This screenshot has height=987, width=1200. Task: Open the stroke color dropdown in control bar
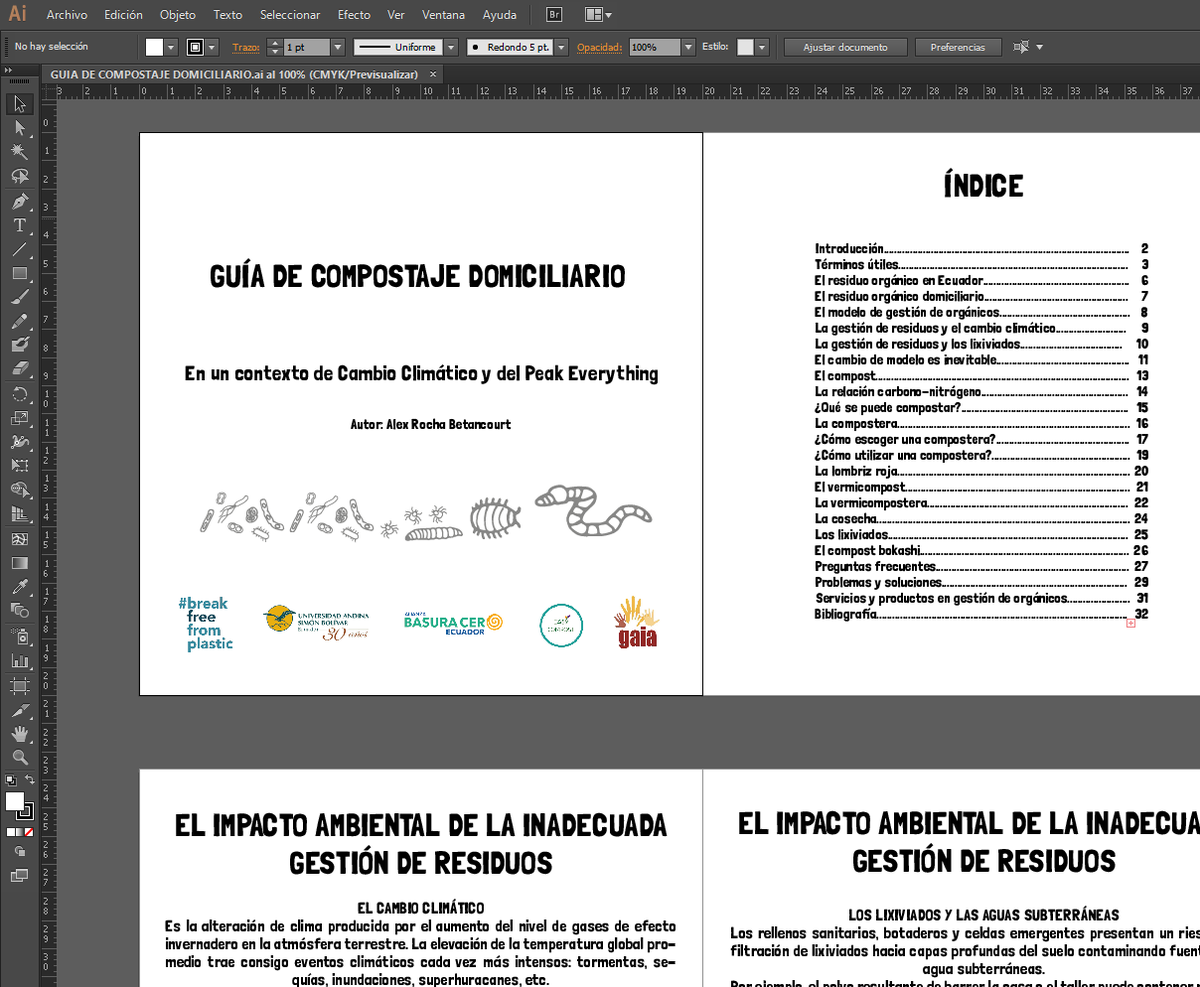pyautogui.click(x=214, y=47)
